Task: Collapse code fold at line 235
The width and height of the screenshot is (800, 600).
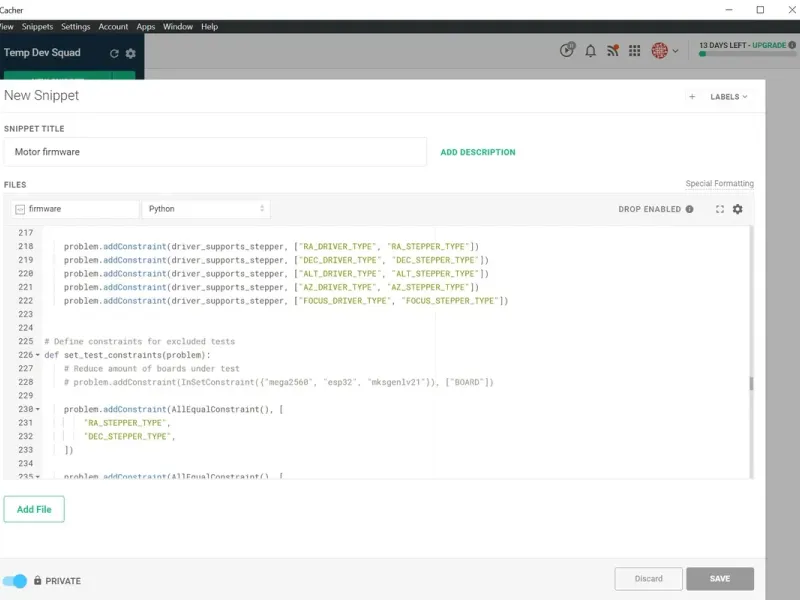Action: tap(37, 477)
